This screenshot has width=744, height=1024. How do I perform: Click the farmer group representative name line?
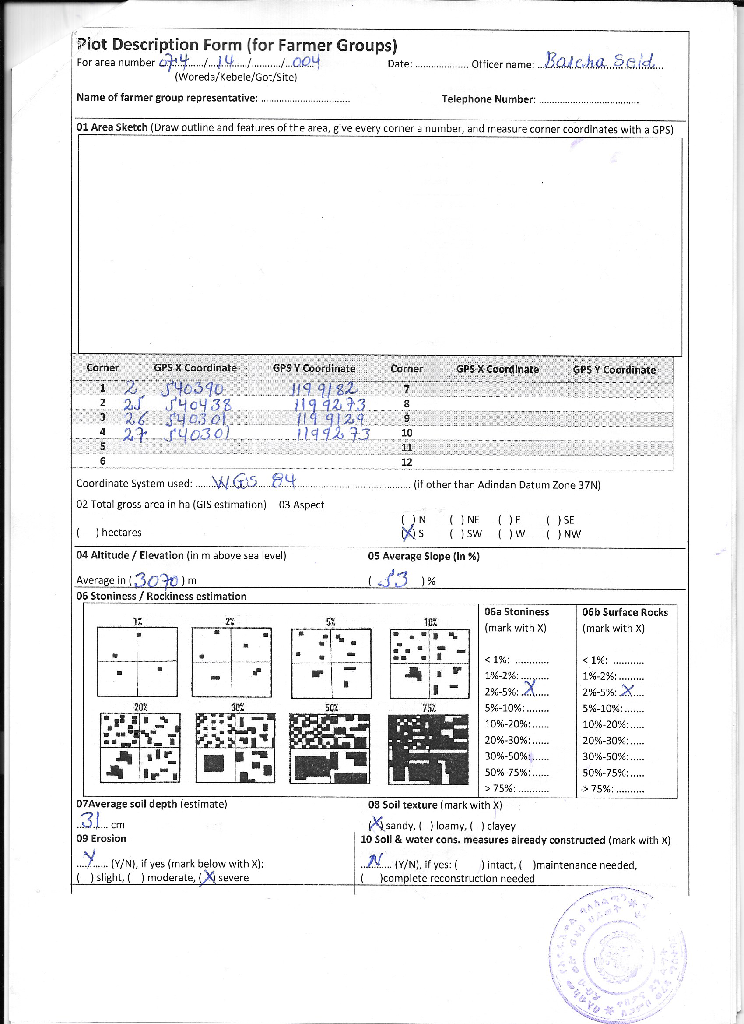click(305, 99)
